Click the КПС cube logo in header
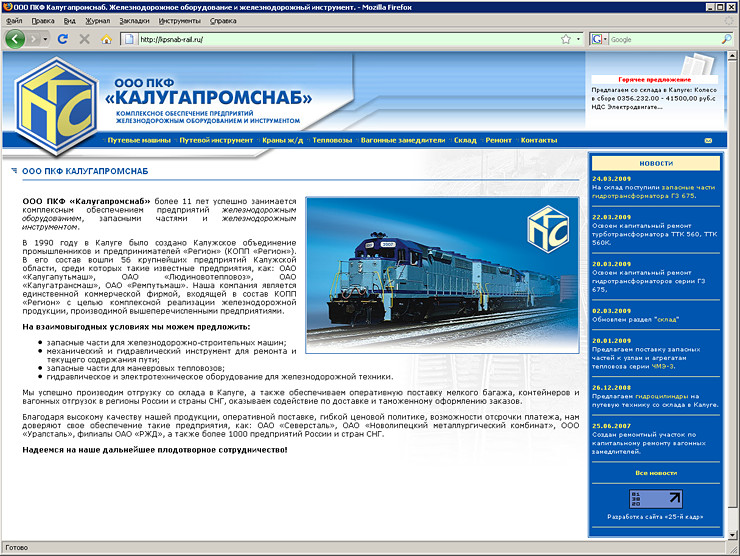This screenshot has width=740, height=556. pos(57,107)
